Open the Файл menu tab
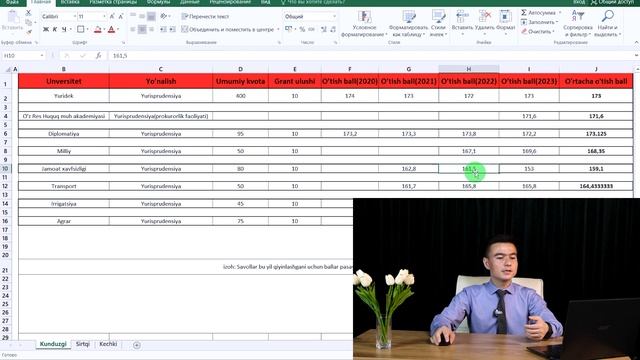The width and height of the screenshot is (640, 360). click(x=12, y=2)
